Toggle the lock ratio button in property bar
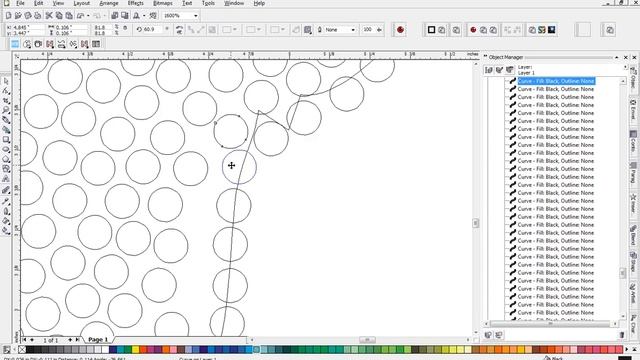The width and height of the screenshot is (640, 360). coord(125,28)
